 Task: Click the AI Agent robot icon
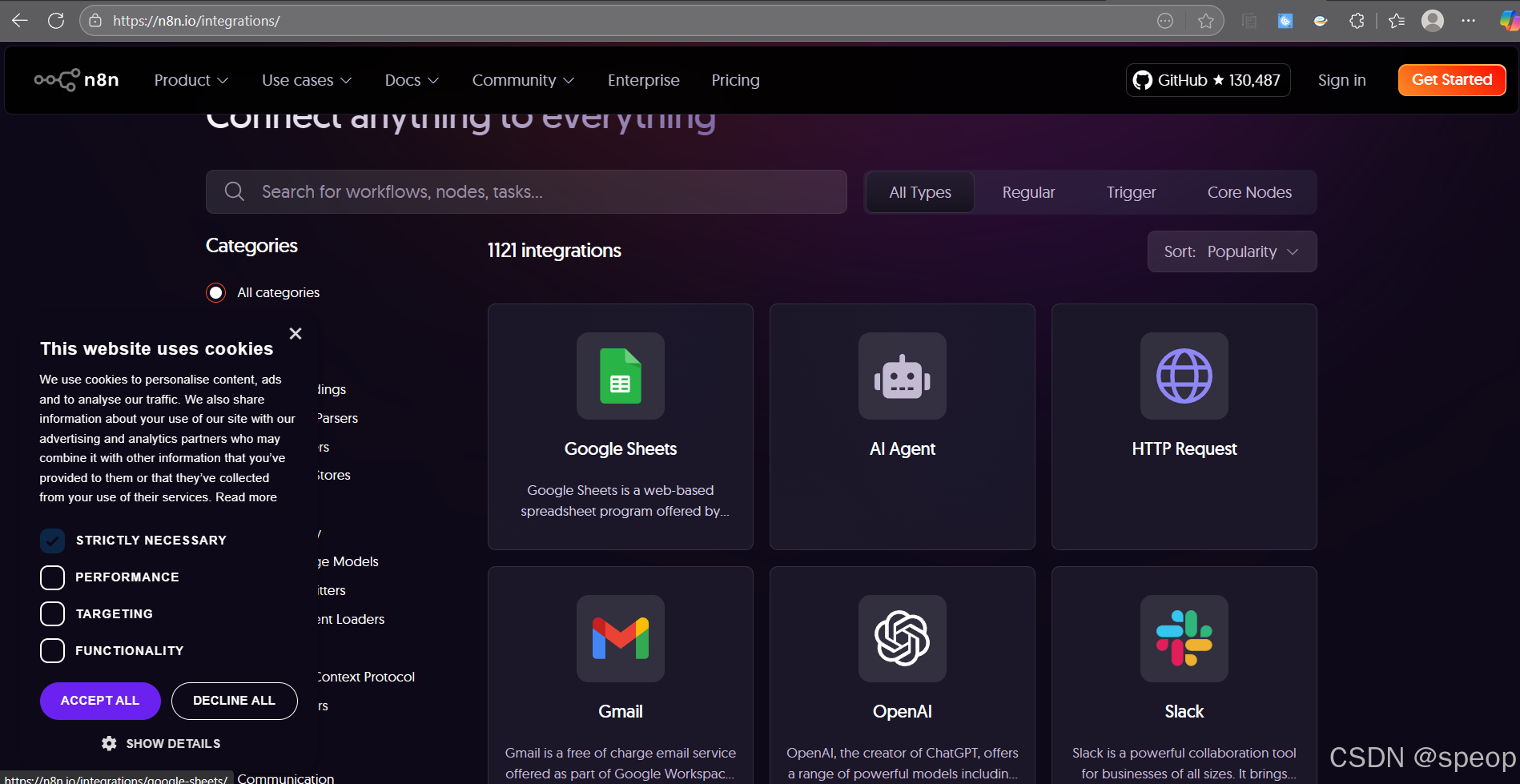(x=903, y=376)
